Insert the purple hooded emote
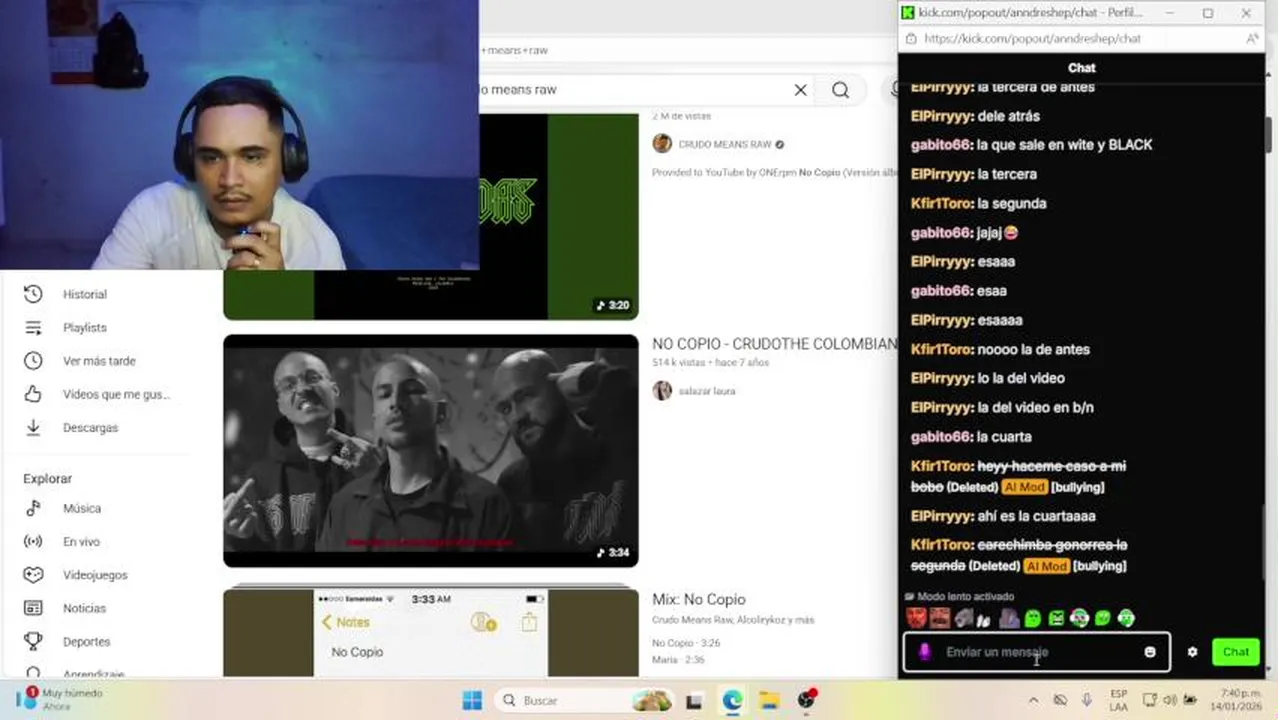1278x720 pixels. [1009, 619]
